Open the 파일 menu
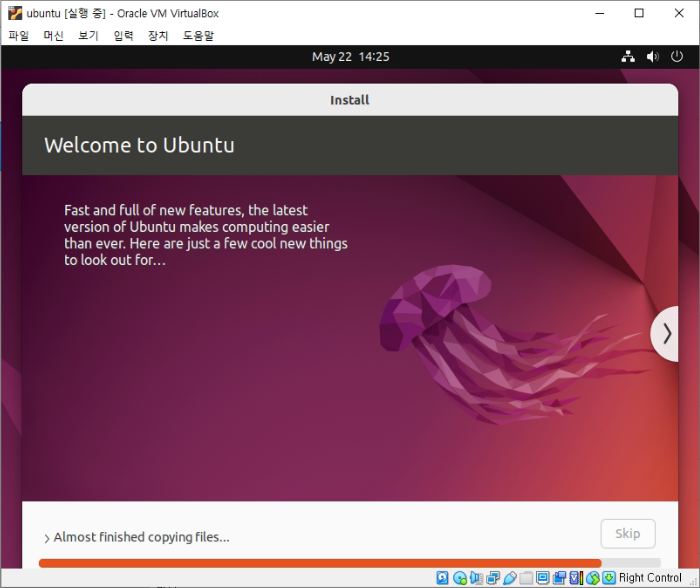700x588 pixels. (x=19, y=35)
